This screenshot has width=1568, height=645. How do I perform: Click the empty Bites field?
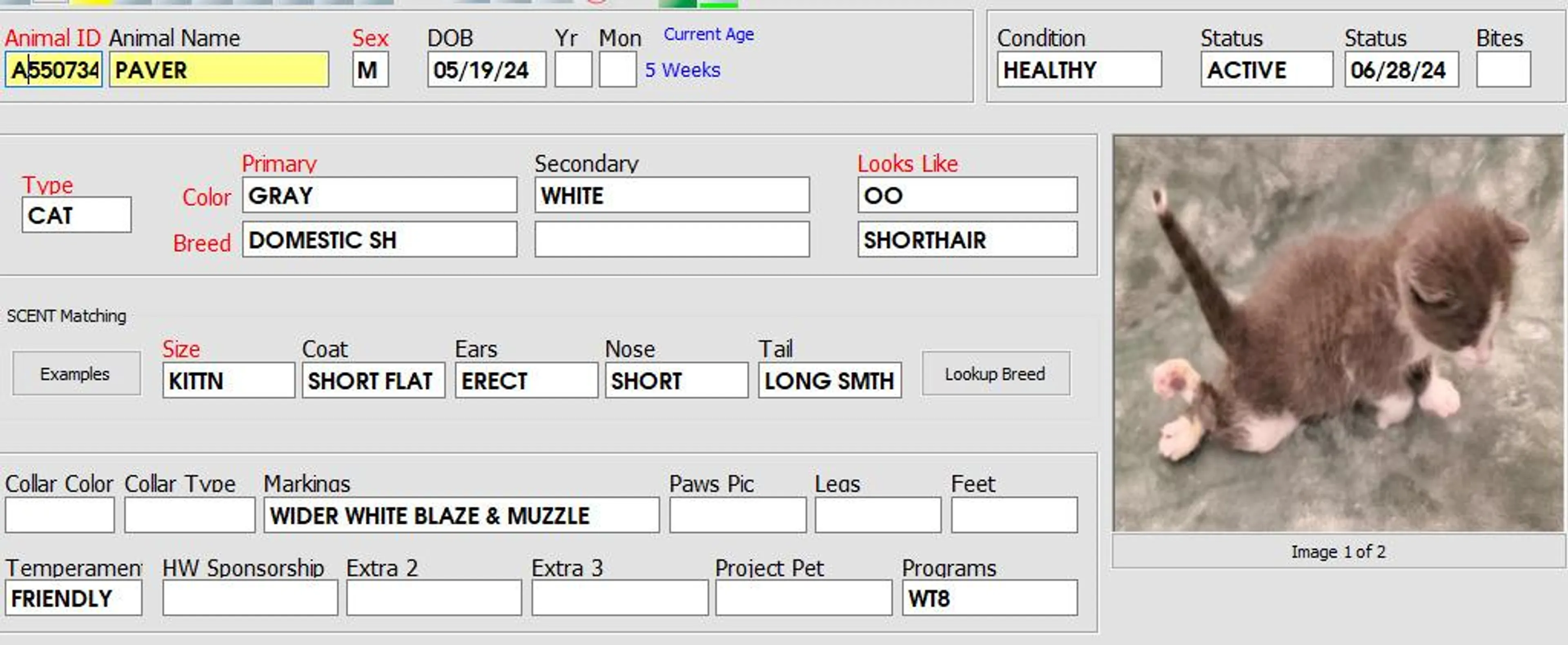(1502, 70)
